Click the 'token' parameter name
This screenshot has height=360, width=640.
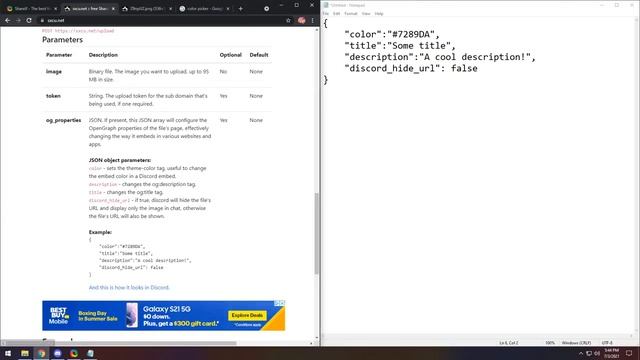click(x=53, y=96)
